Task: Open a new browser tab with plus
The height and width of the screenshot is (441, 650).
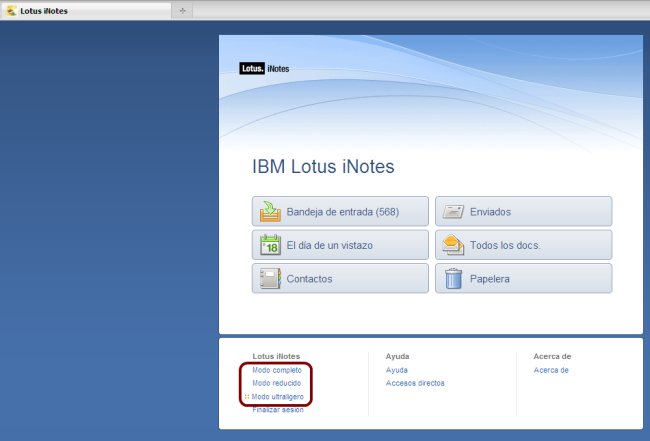Action: 182,11
